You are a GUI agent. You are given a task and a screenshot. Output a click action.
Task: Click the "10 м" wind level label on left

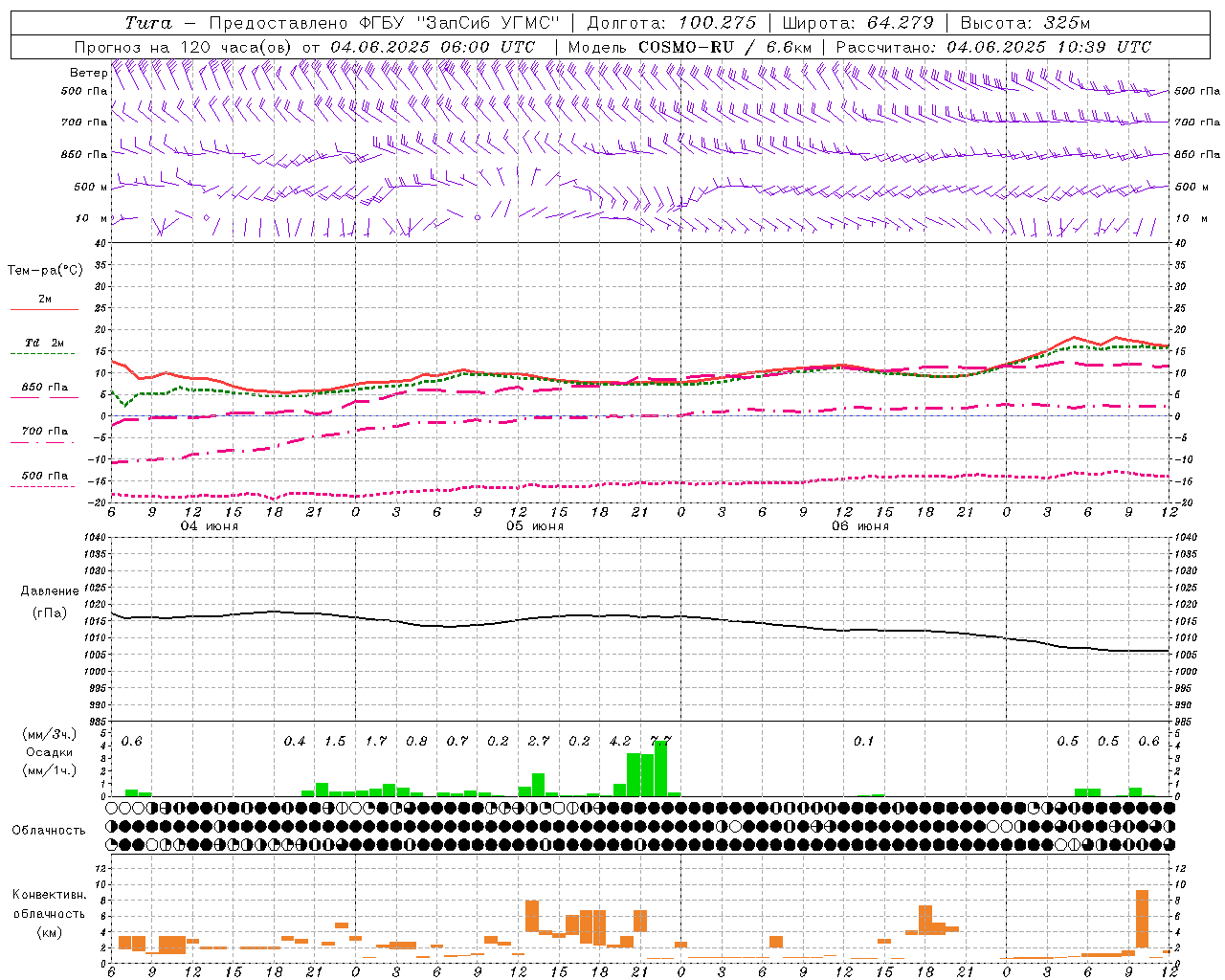[x=91, y=218]
